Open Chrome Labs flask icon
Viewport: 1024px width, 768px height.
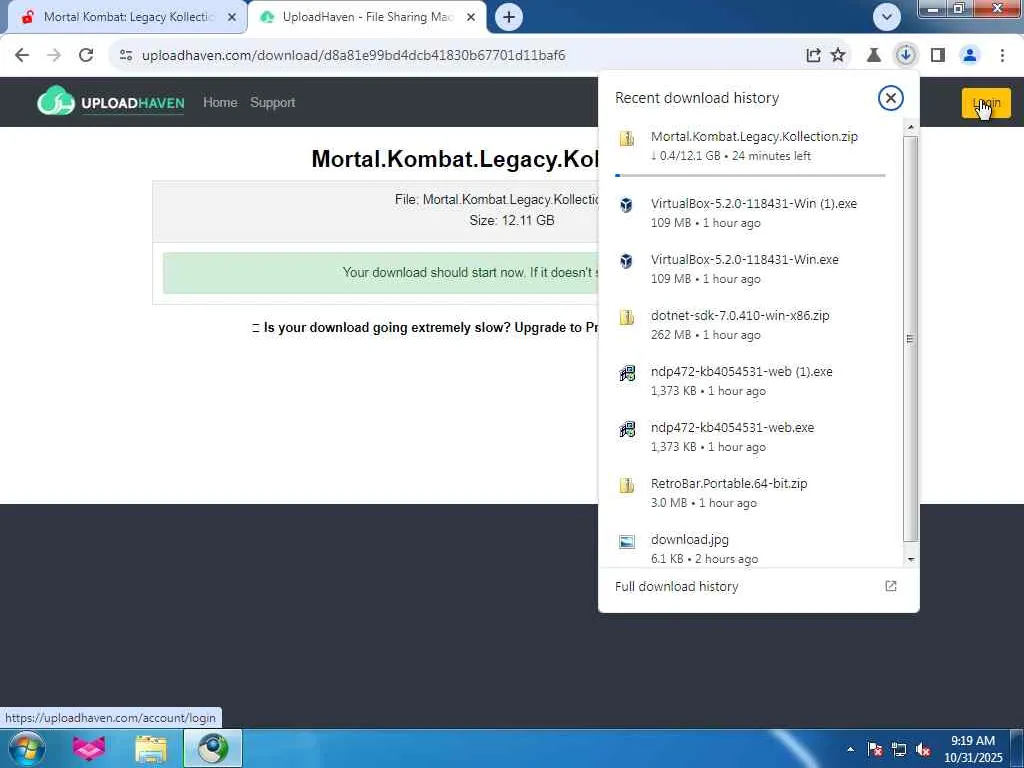tap(874, 55)
